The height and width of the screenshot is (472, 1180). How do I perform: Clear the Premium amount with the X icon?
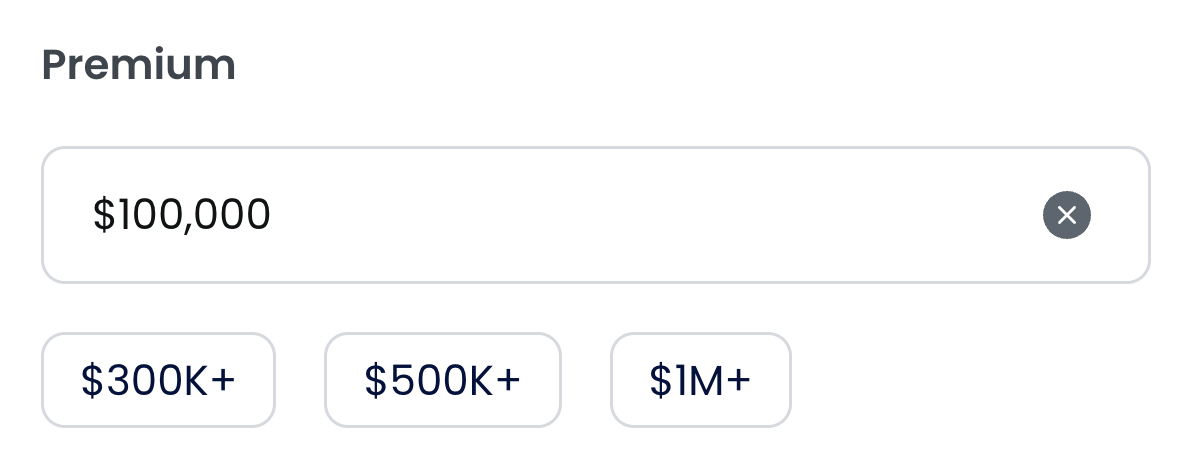click(1066, 215)
